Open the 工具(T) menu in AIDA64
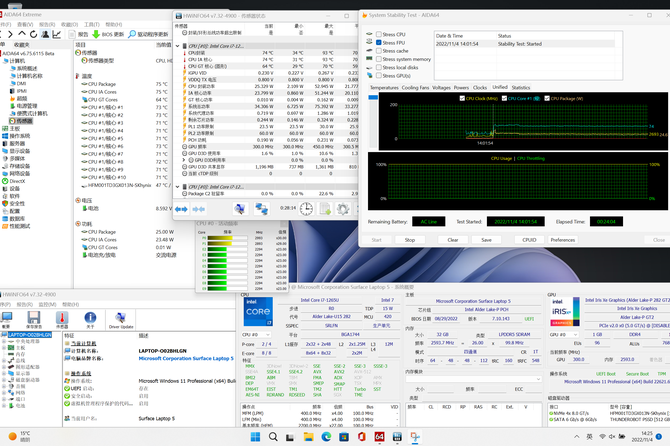The width and height of the screenshot is (670, 446). coord(91,25)
